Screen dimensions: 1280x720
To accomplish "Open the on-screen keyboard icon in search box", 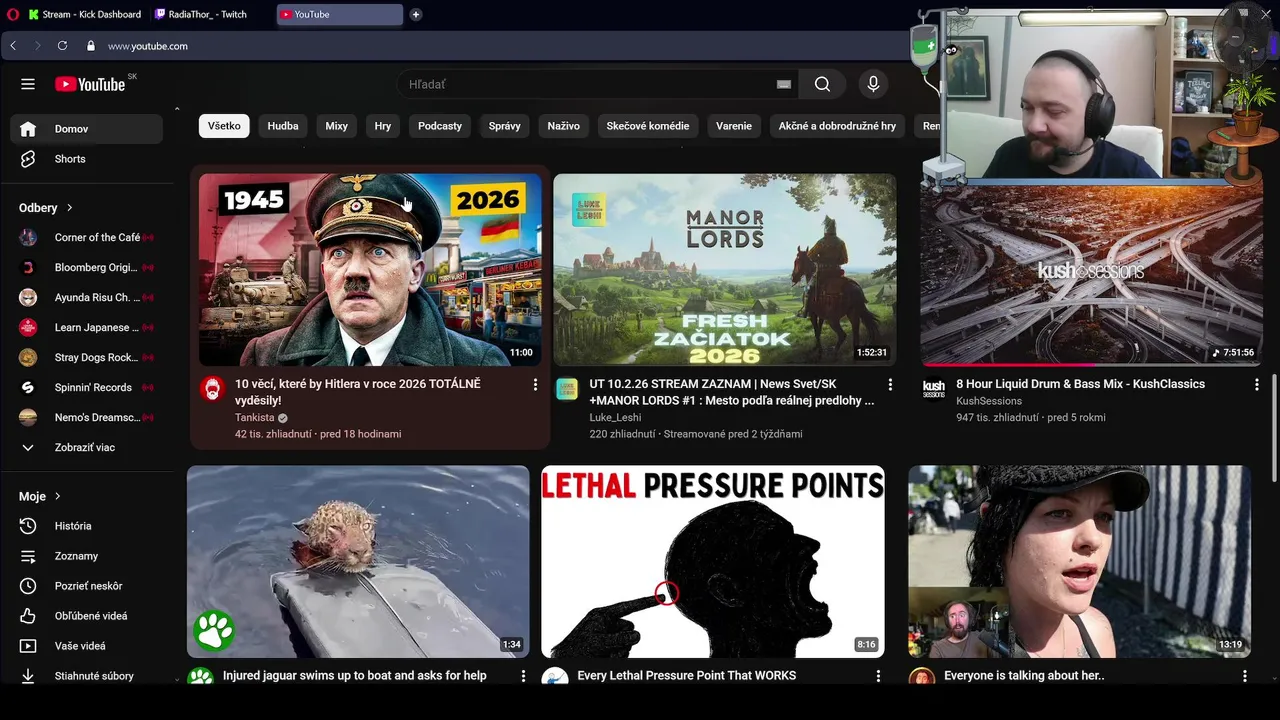I will tap(784, 85).
